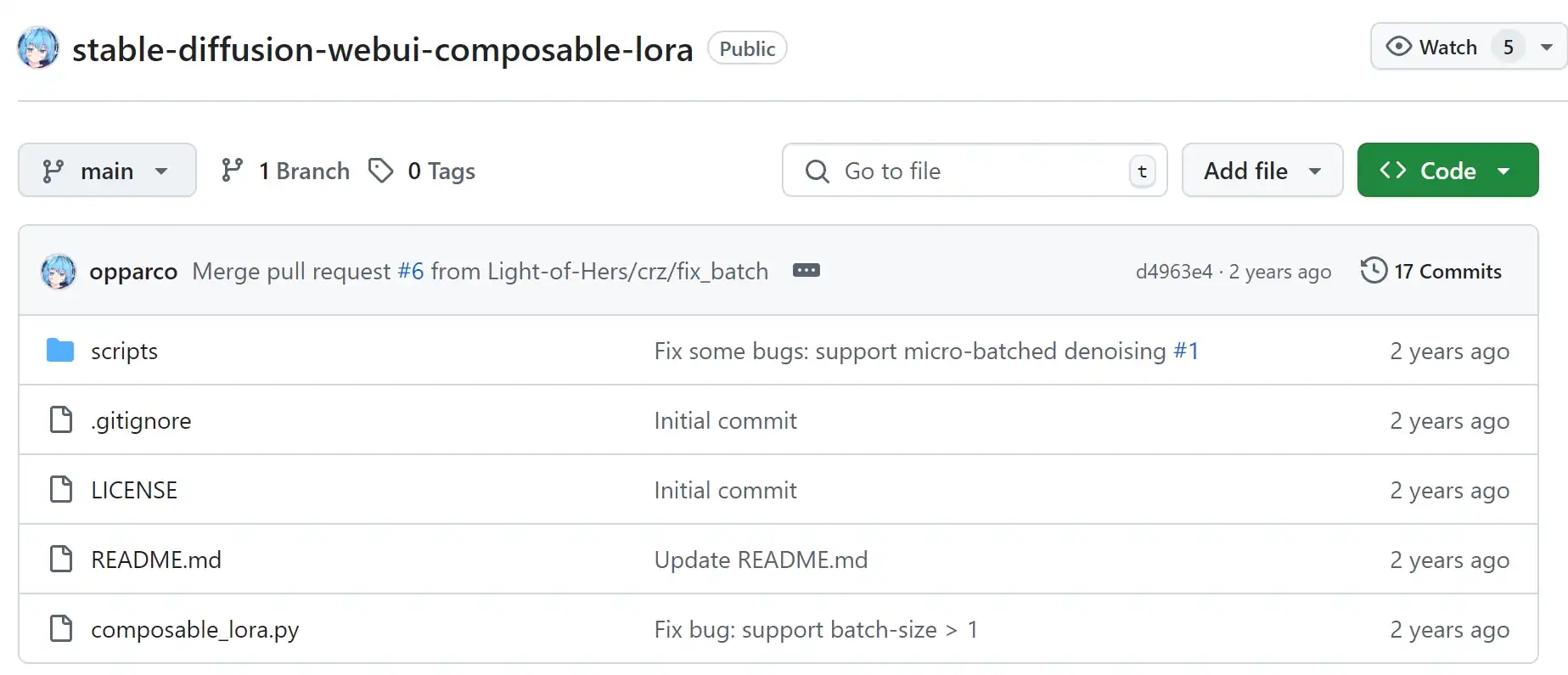The width and height of the screenshot is (1568, 675).
Task: Open the main branch selector dropdown
Action: (107, 171)
